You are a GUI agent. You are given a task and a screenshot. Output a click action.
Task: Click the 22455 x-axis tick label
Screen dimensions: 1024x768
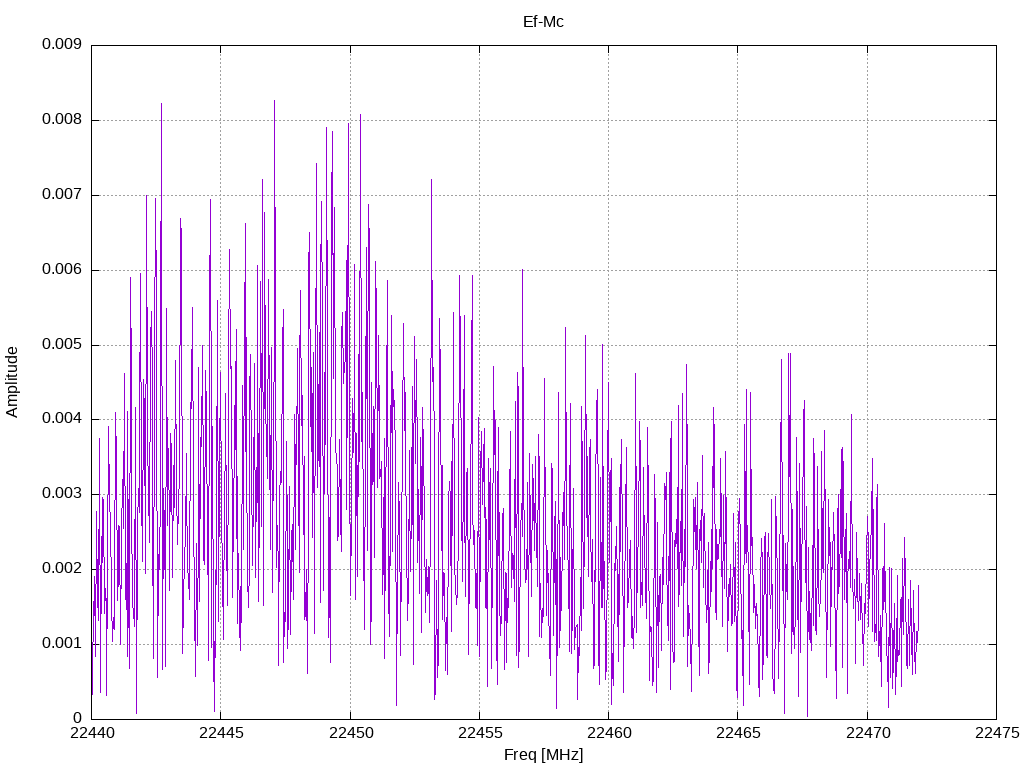(479, 733)
